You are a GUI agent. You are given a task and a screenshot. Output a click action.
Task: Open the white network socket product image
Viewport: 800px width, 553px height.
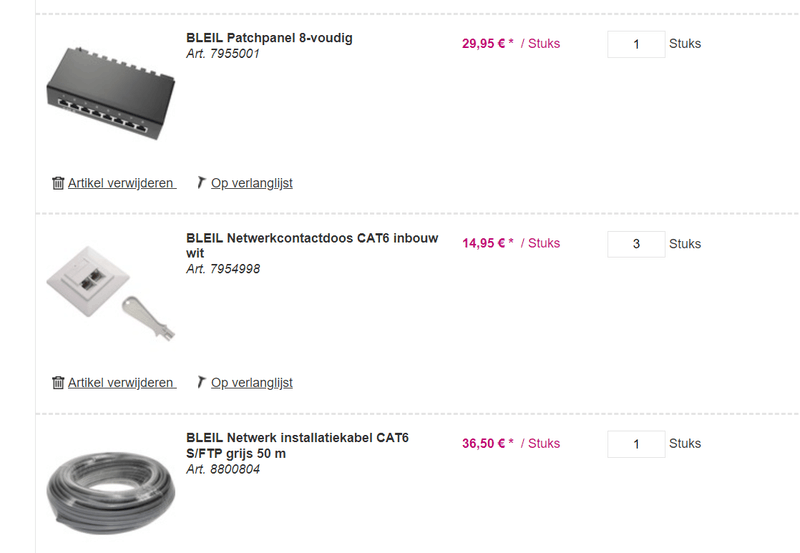point(110,288)
